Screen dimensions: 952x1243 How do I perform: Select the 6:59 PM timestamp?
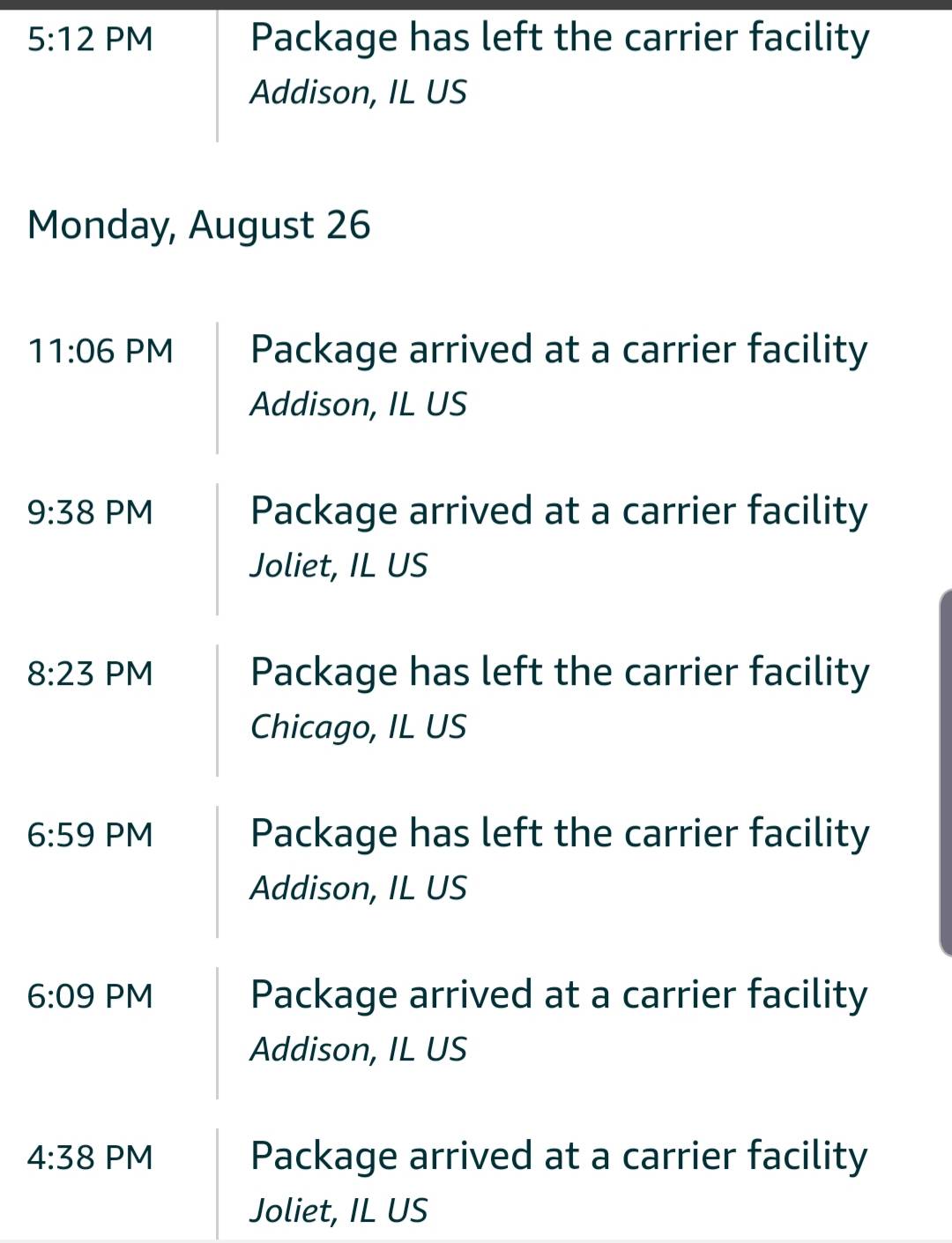click(x=90, y=835)
